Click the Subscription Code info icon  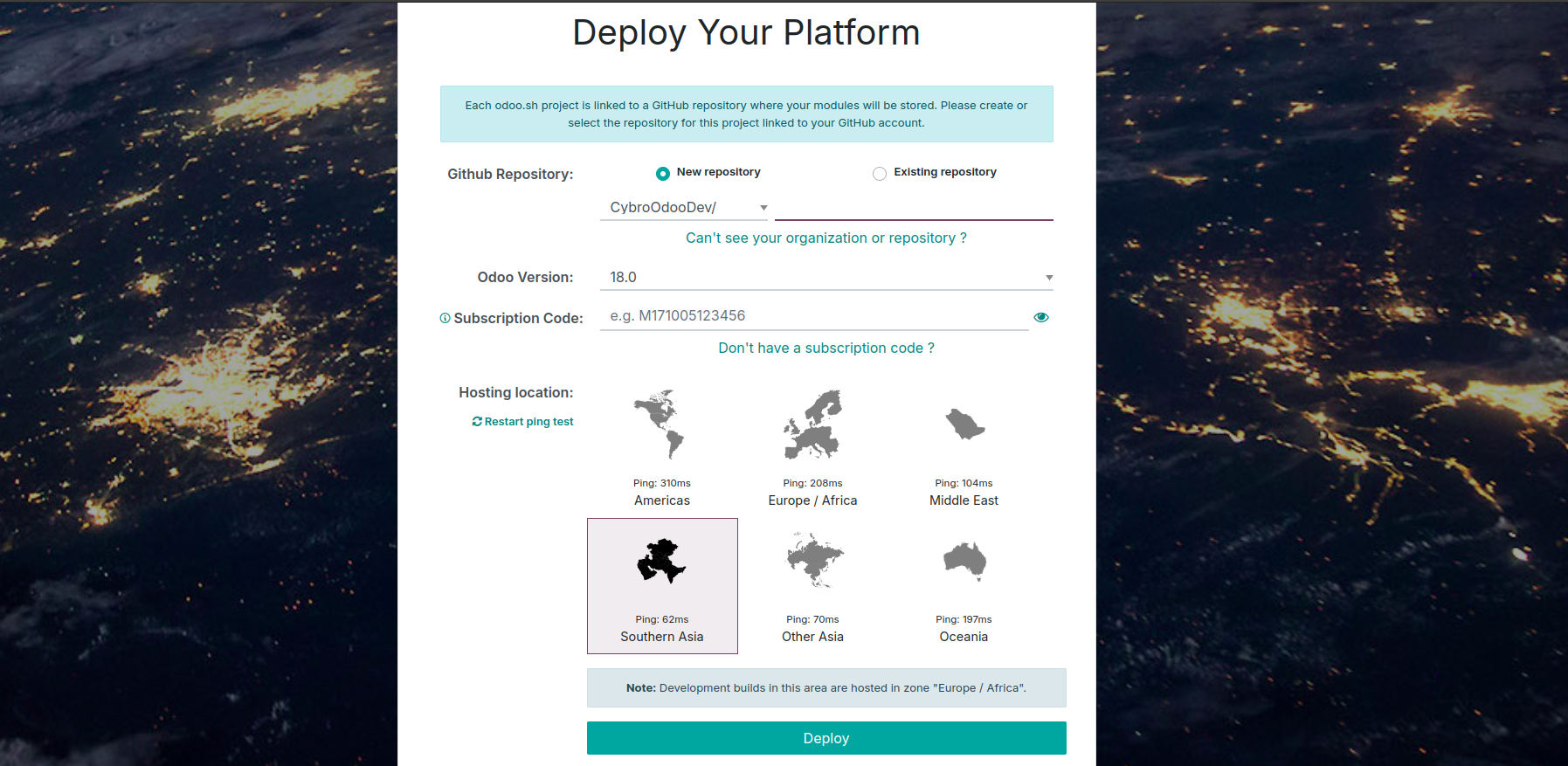point(445,318)
